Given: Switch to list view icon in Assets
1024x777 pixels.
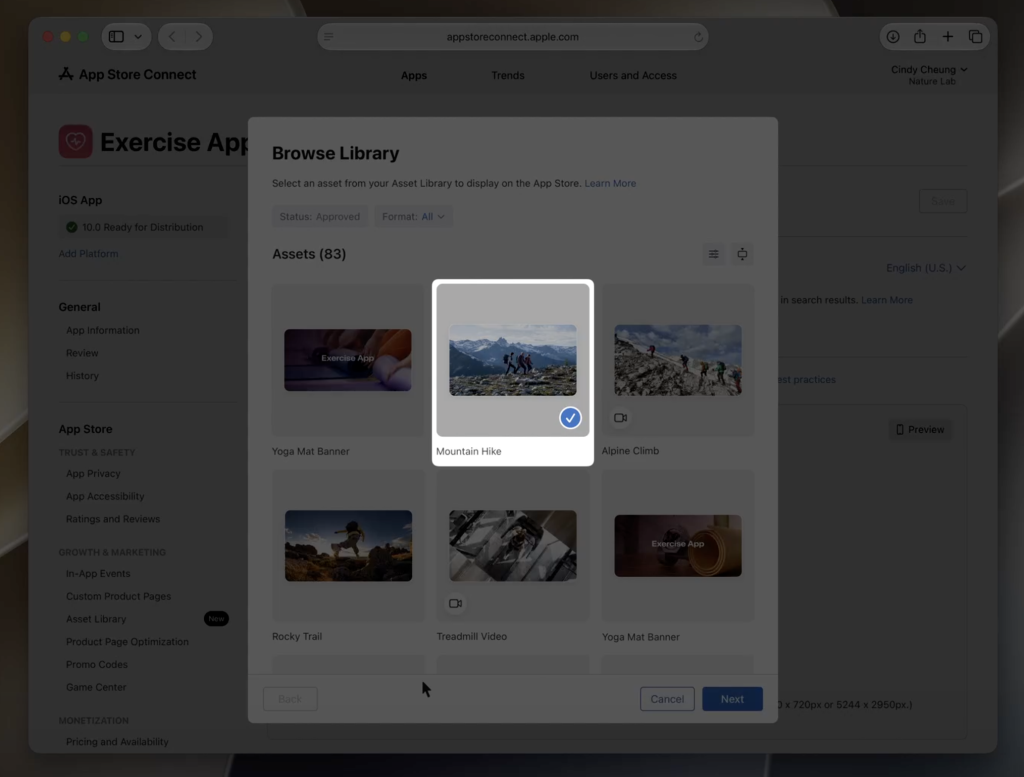Looking at the screenshot, I should point(713,254).
